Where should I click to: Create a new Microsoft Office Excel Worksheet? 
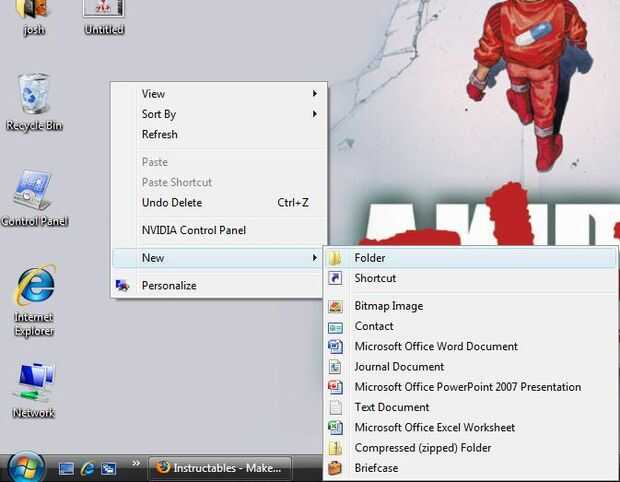click(471, 427)
